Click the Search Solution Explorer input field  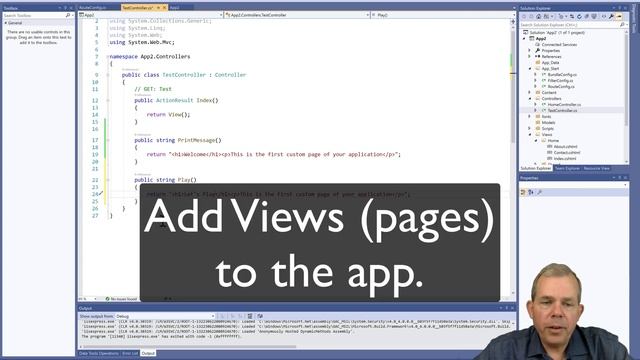pyautogui.click(x=569, y=25)
